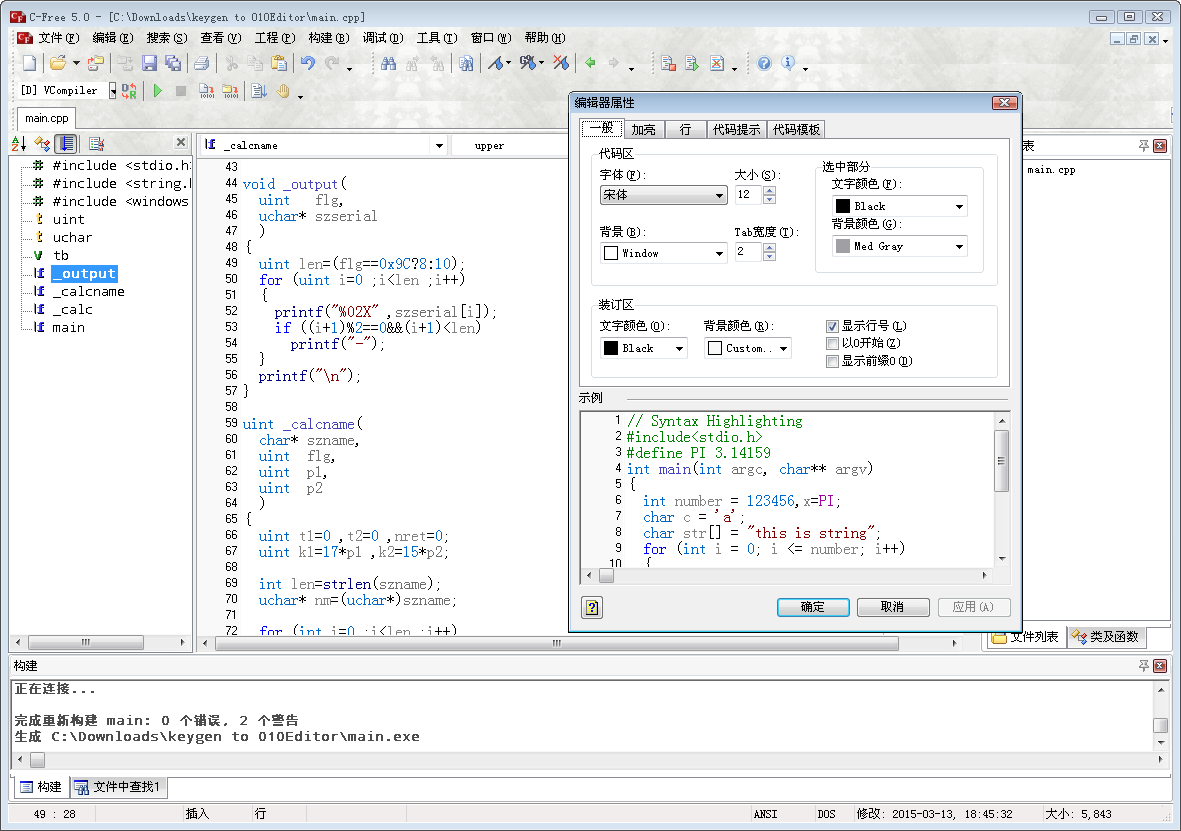
Task: Click the Save file floppy icon
Action: (150, 64)
